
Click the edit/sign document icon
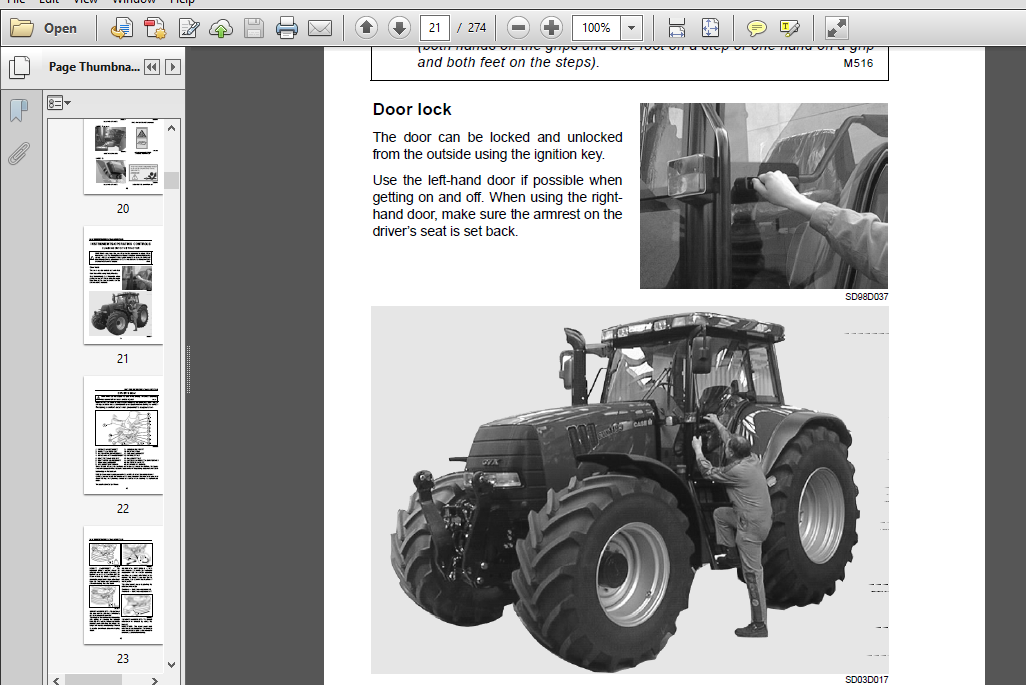coord(188,28)
